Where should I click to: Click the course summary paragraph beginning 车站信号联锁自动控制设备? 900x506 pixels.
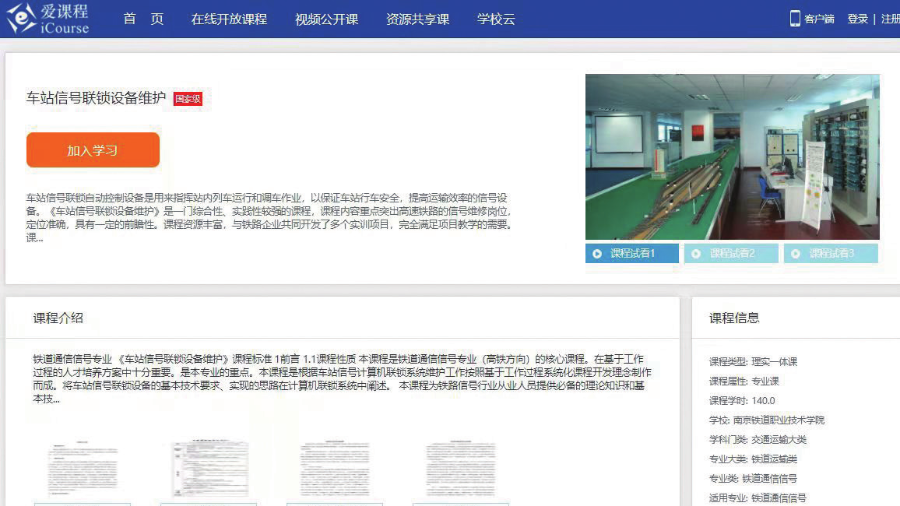pyautogui.click(x=269, y=217)
